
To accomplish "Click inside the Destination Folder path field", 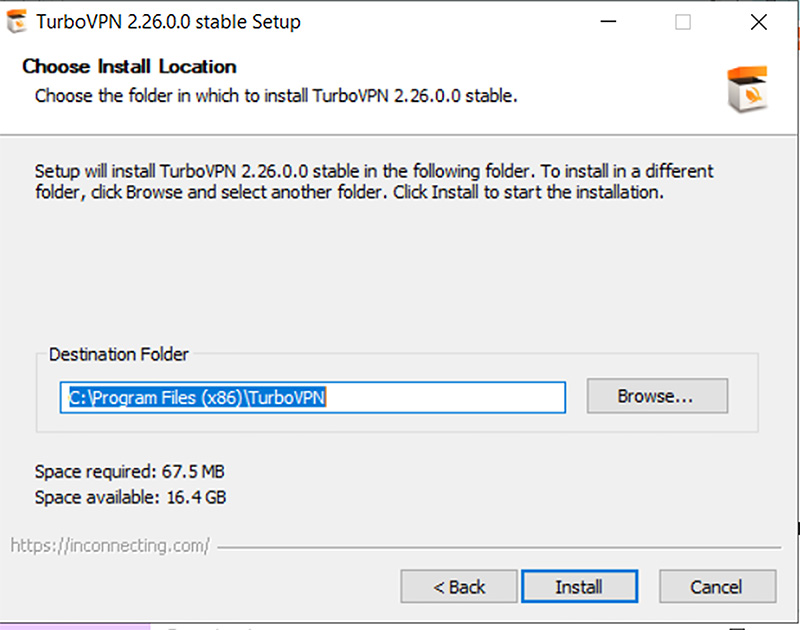I will [313, 397].
